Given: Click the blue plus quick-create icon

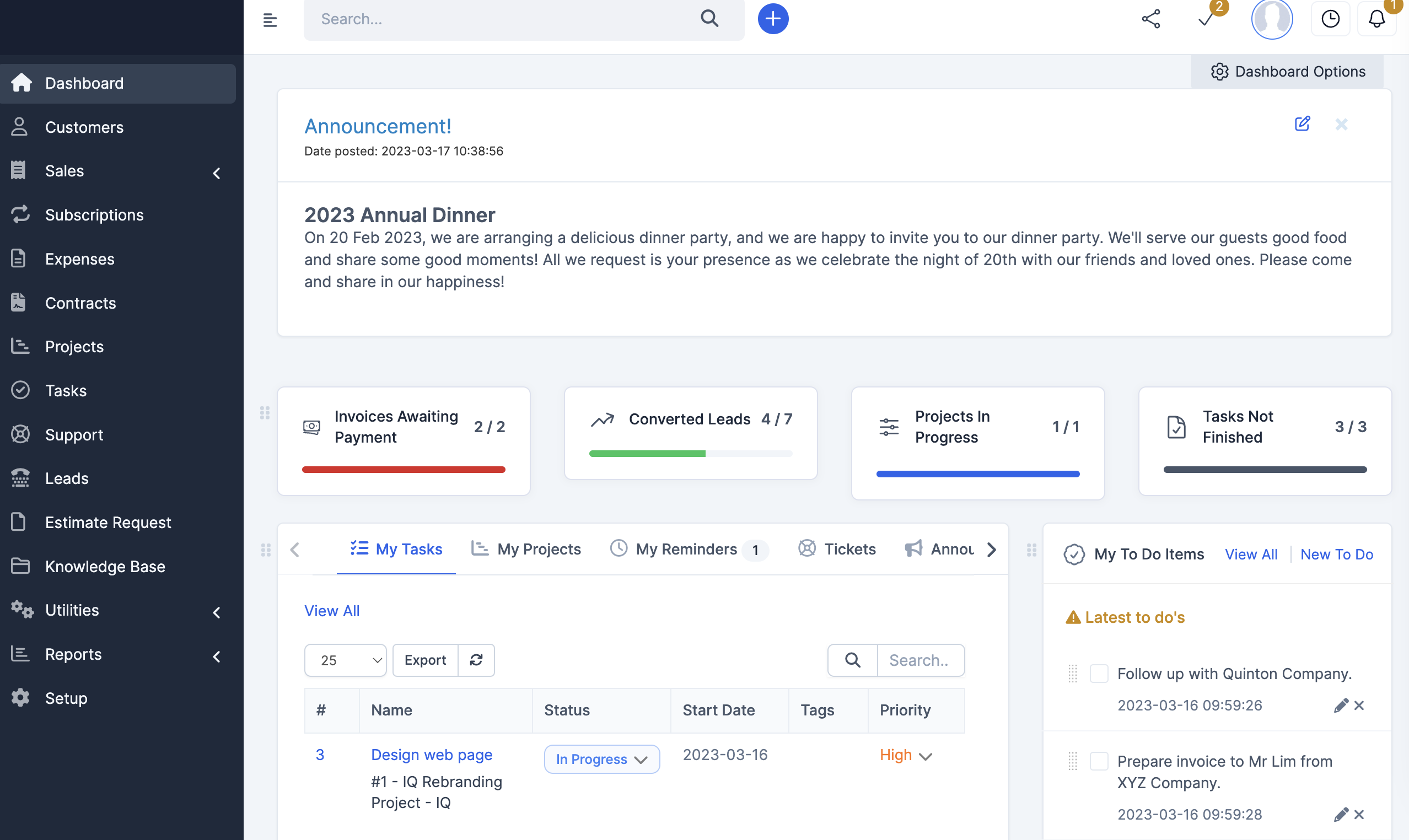Looking at the screenshot, I should tap(773, 19).
